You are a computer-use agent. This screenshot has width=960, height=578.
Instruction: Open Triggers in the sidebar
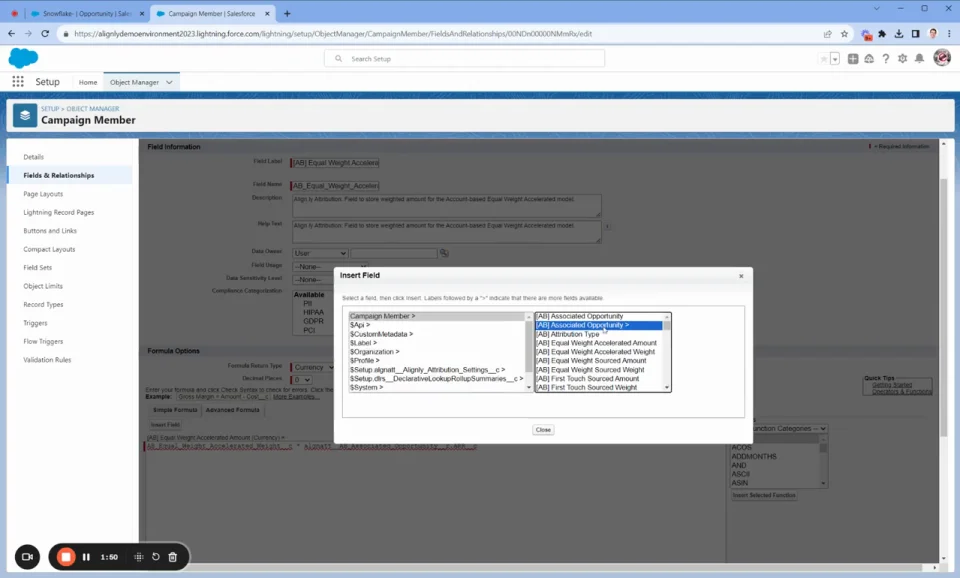pyautogui.click(x=35, y=323)
